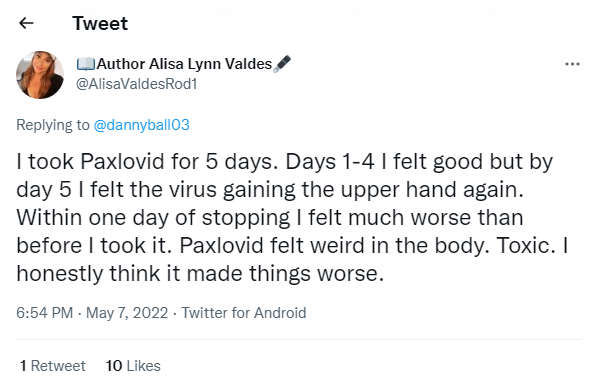Open the @AlisaValdesRod1 handle
The image size is (598, 391).
[137, 84]
